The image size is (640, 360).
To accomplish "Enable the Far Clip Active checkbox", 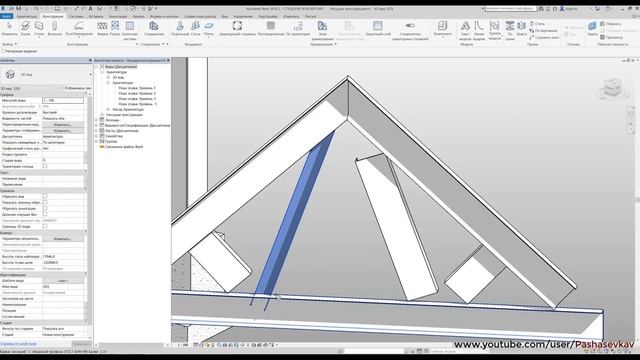I will (x=45, y=214).
